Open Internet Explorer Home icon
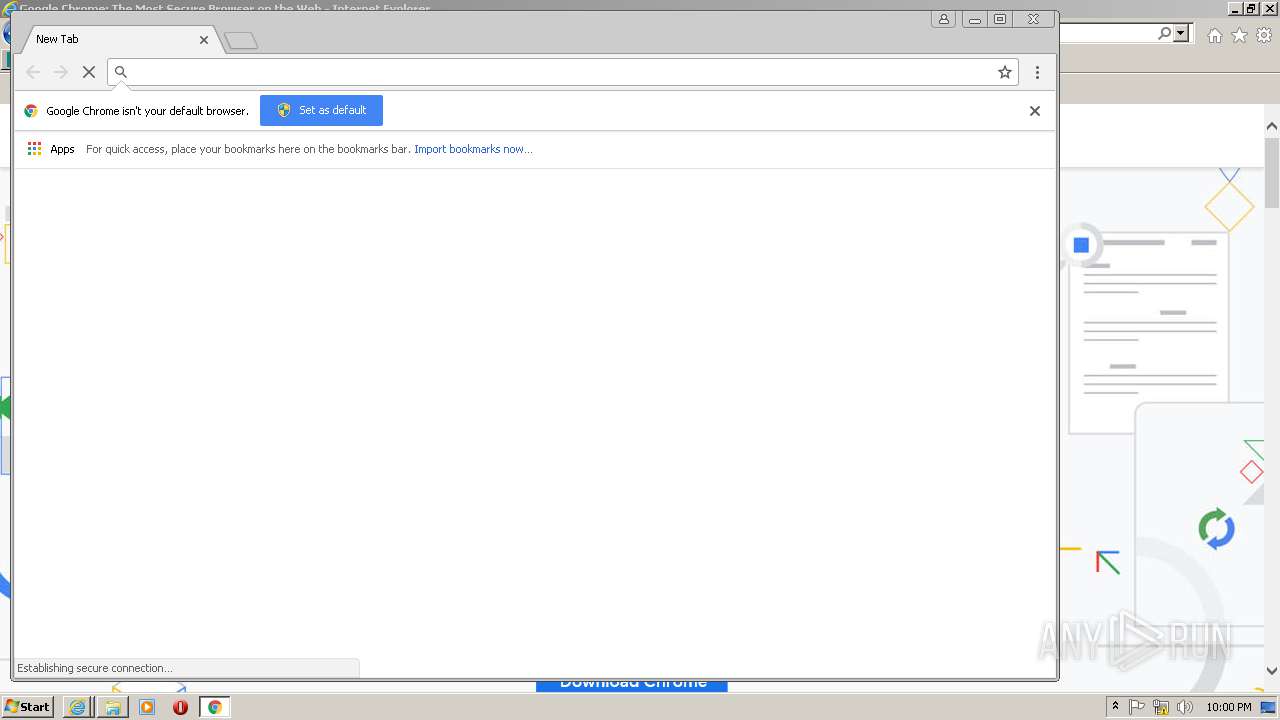The width and height of the screenshot is (1280, 720). tap(1214, 35)
